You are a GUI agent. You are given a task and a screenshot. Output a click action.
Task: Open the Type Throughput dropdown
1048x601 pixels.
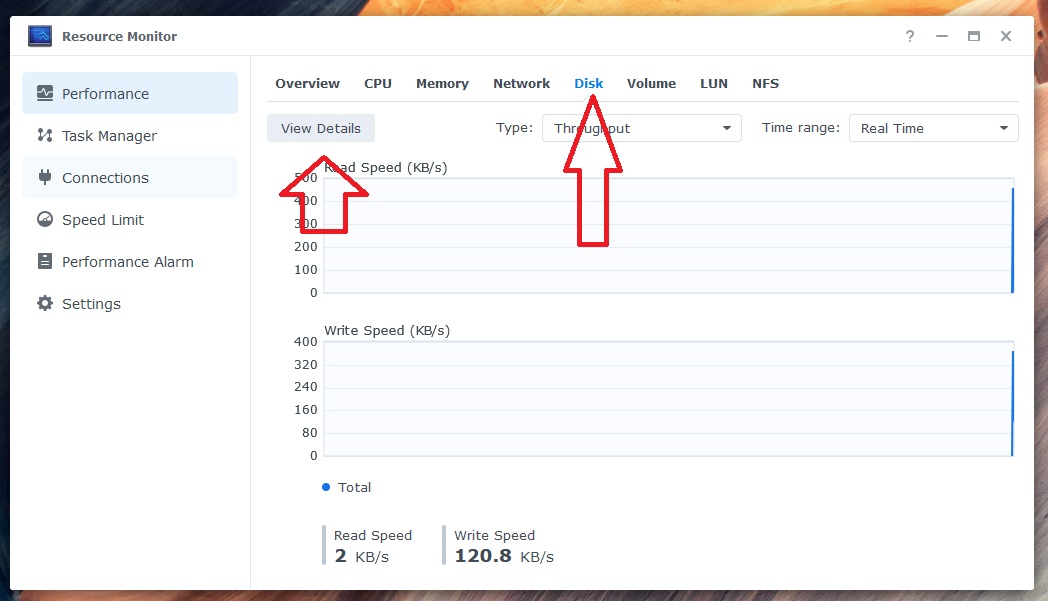pos(641,128)
